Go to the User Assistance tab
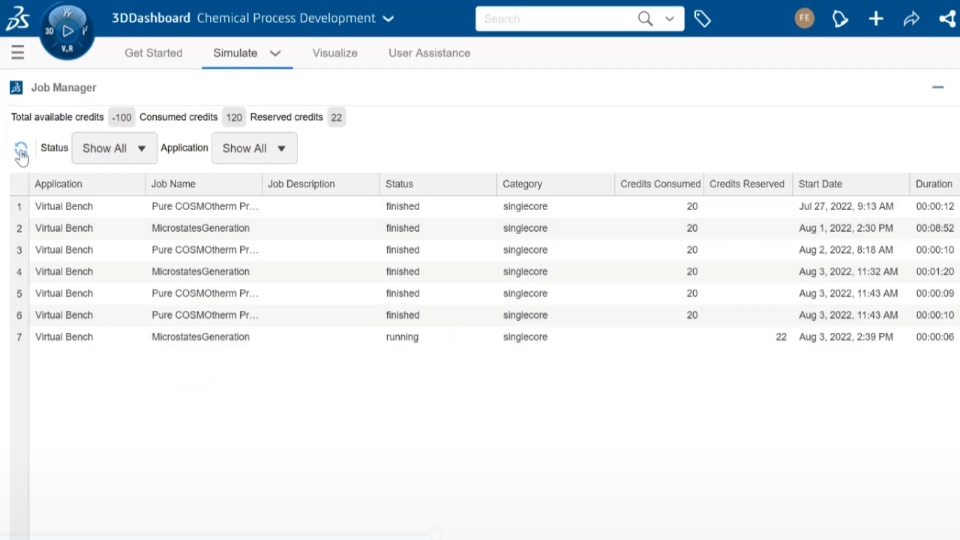This screenshot has width=960, height=540. coord(429,53)
